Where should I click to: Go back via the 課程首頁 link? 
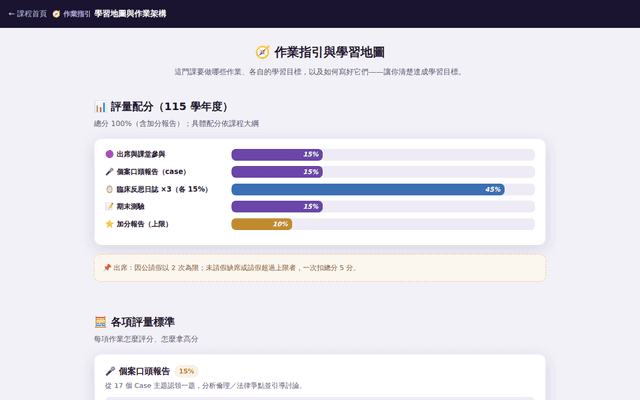[x=27, y=14]
